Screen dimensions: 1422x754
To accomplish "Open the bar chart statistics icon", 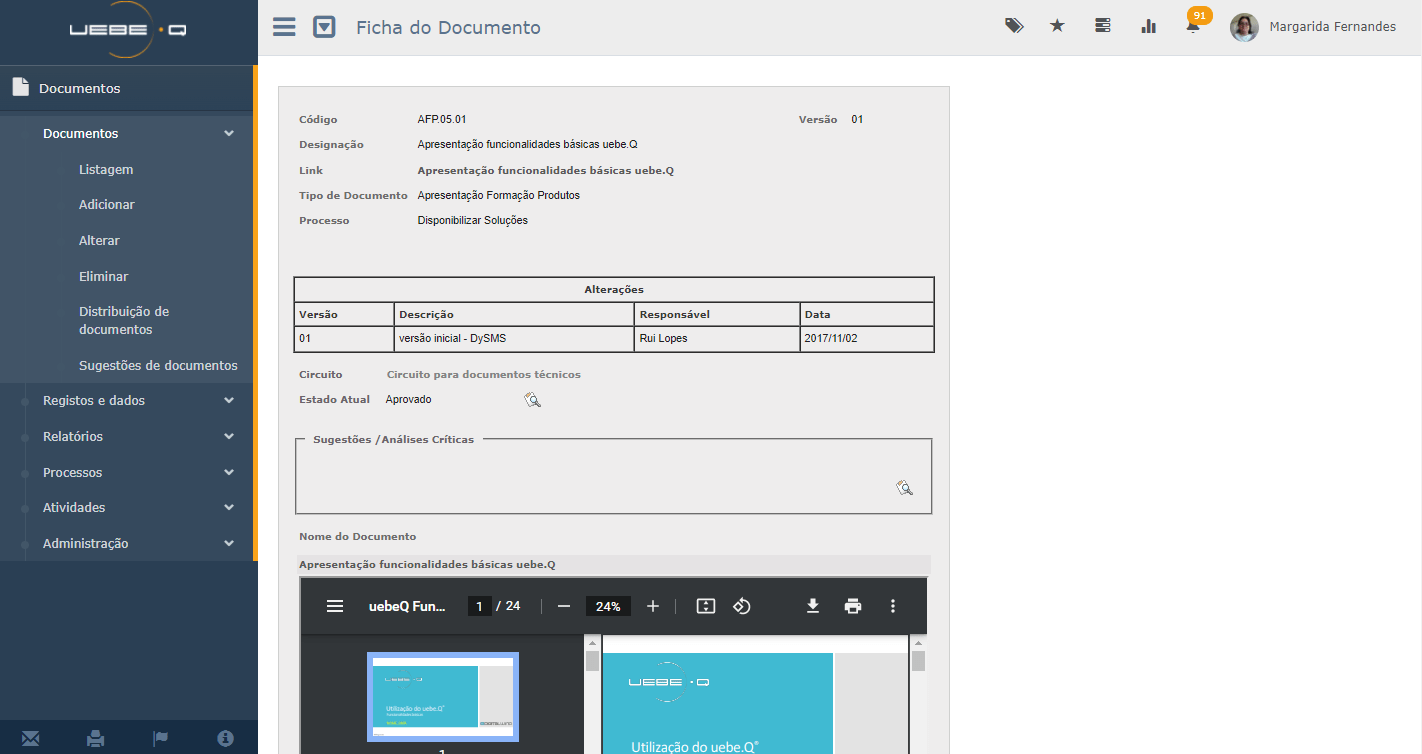I will point(1148,26).
